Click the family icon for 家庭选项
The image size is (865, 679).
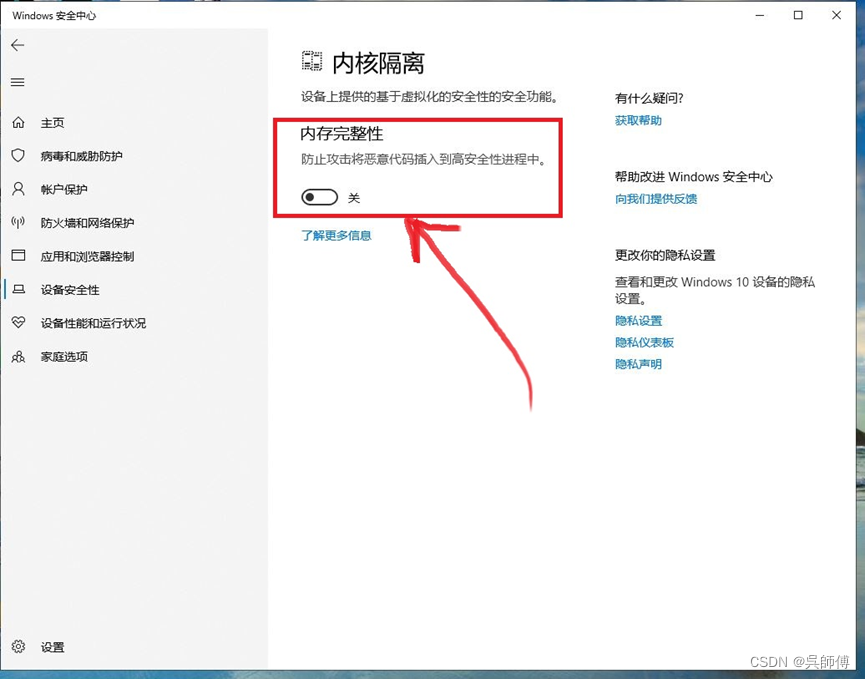(18, 356)
